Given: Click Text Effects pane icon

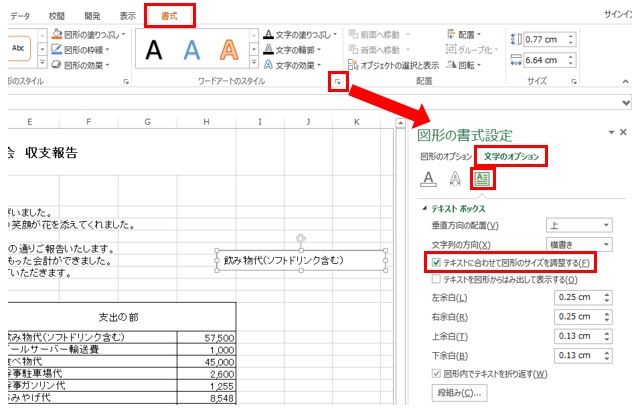Looking at the screenshot, I should pos(455,179).
